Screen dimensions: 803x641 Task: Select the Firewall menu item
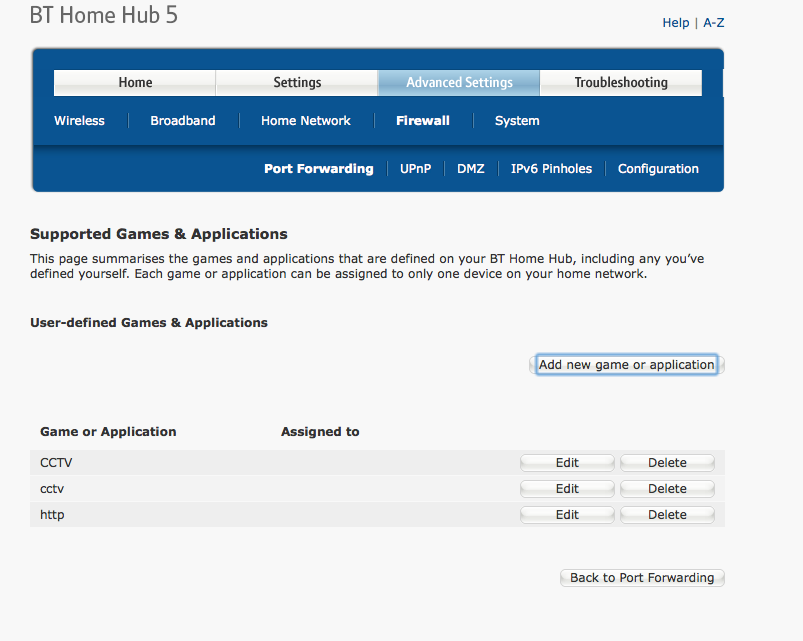tap(422, 120)
